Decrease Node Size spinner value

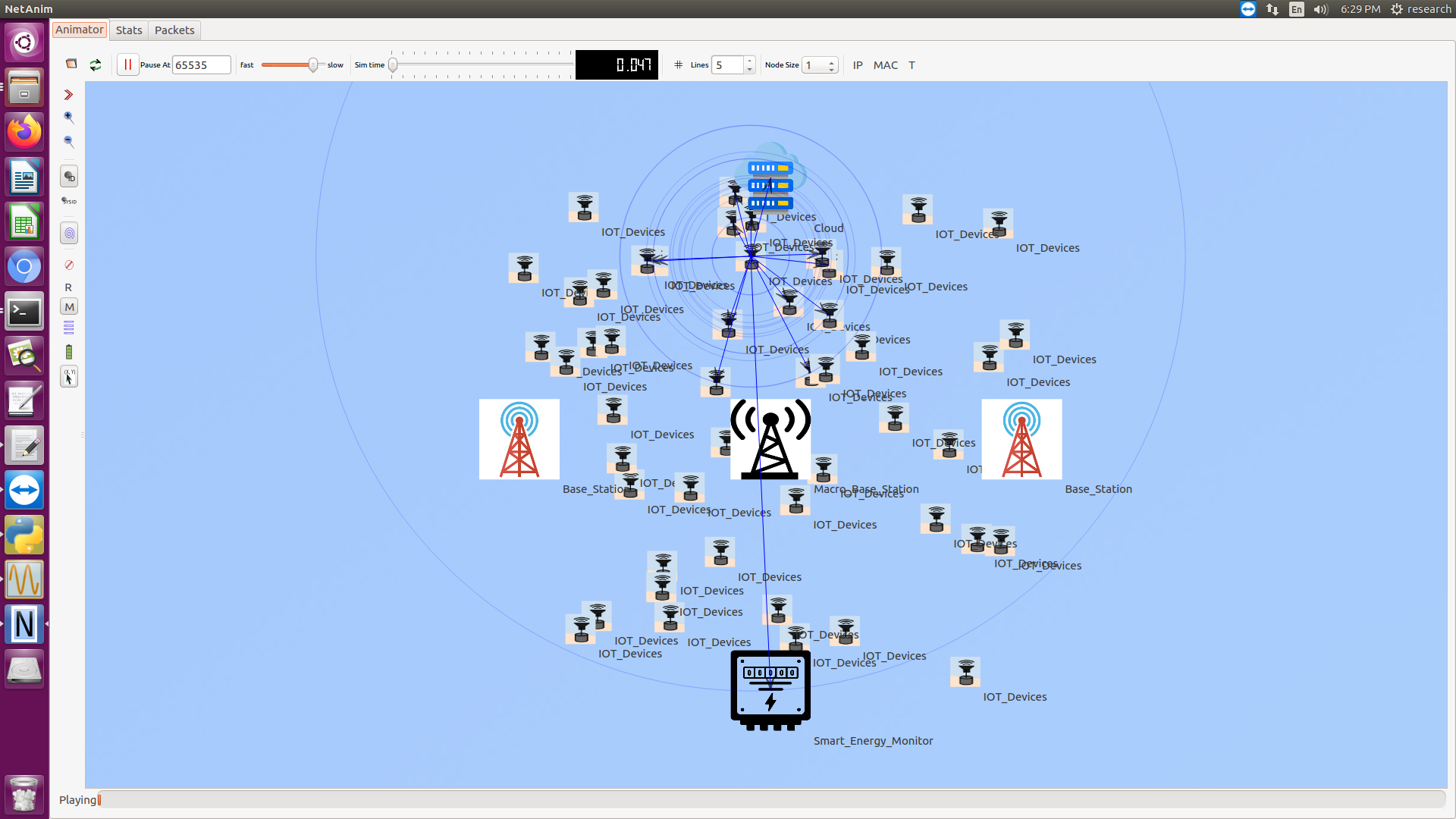tap(832, 70)
